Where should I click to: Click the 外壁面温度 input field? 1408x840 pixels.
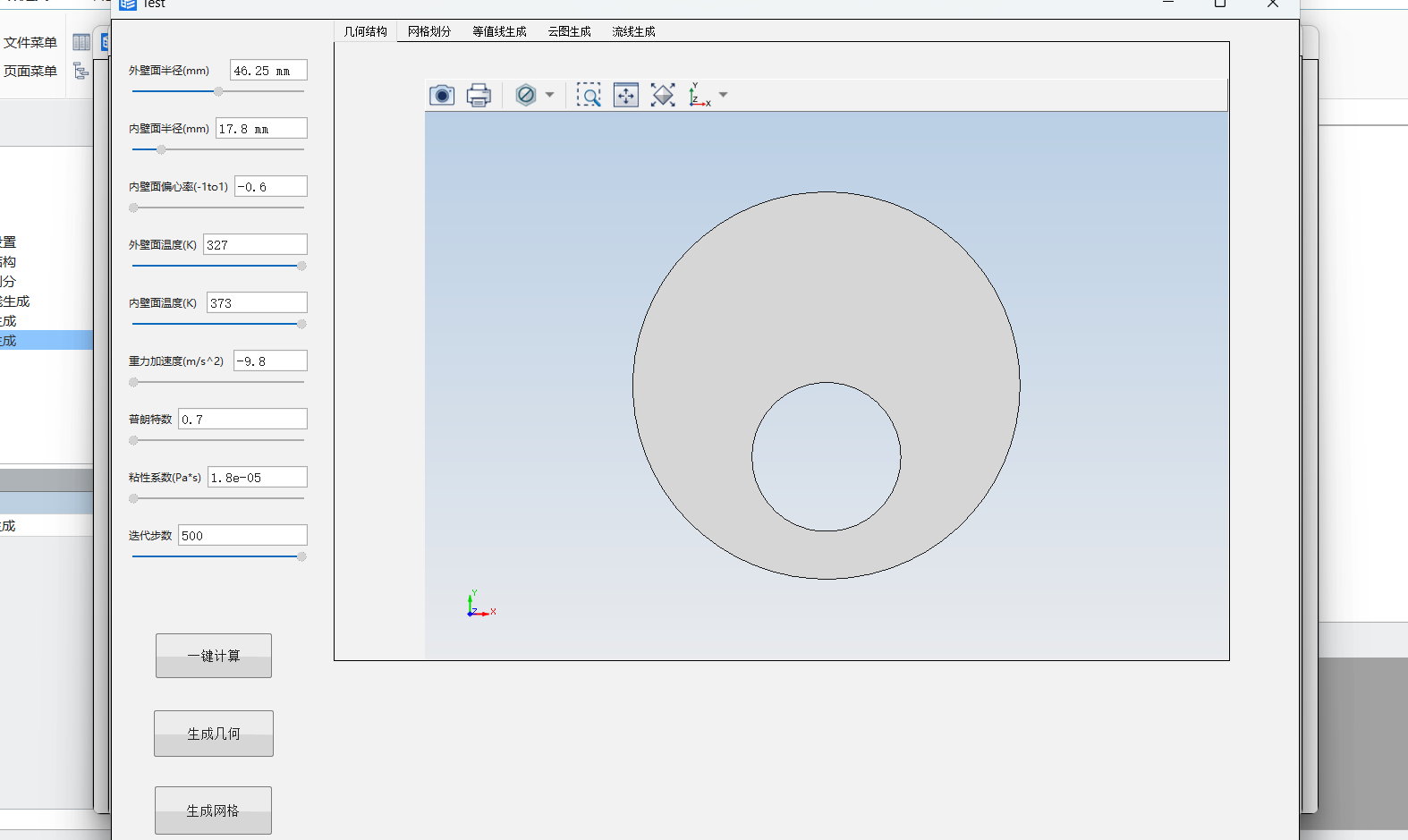tap(255, 245)
